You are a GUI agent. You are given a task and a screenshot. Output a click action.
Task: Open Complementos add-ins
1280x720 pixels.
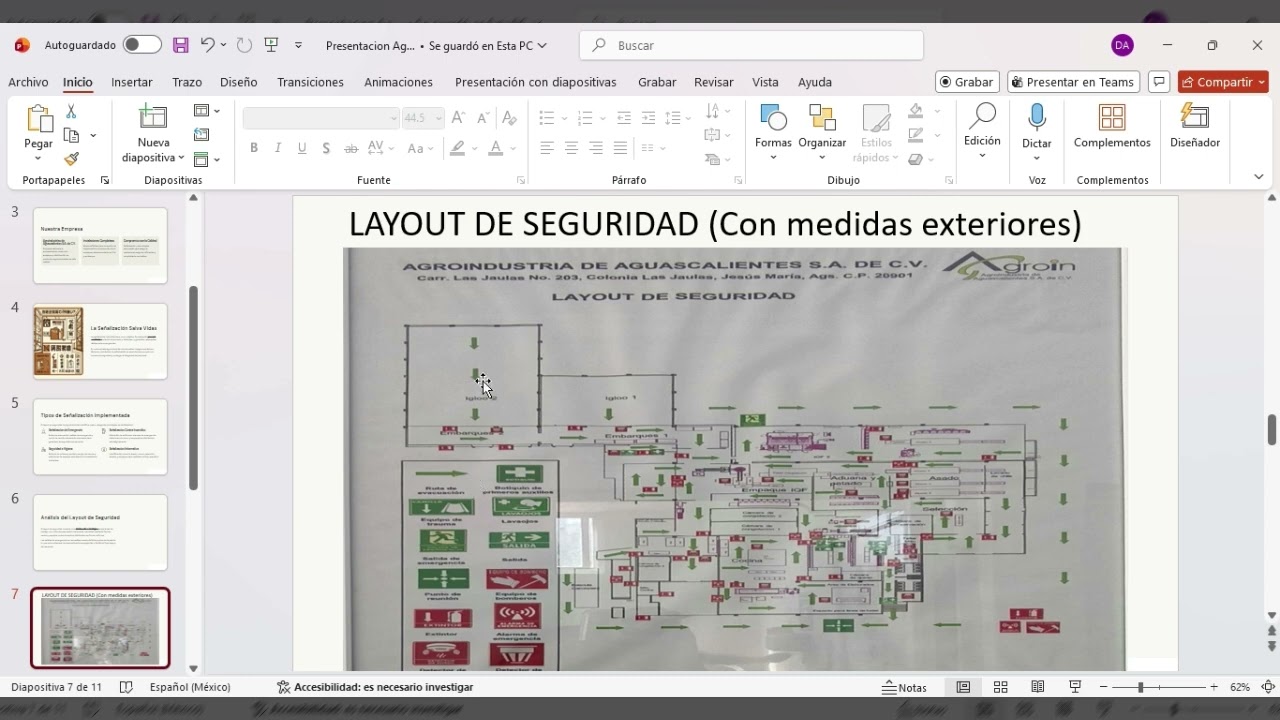tap(1112, 126)
